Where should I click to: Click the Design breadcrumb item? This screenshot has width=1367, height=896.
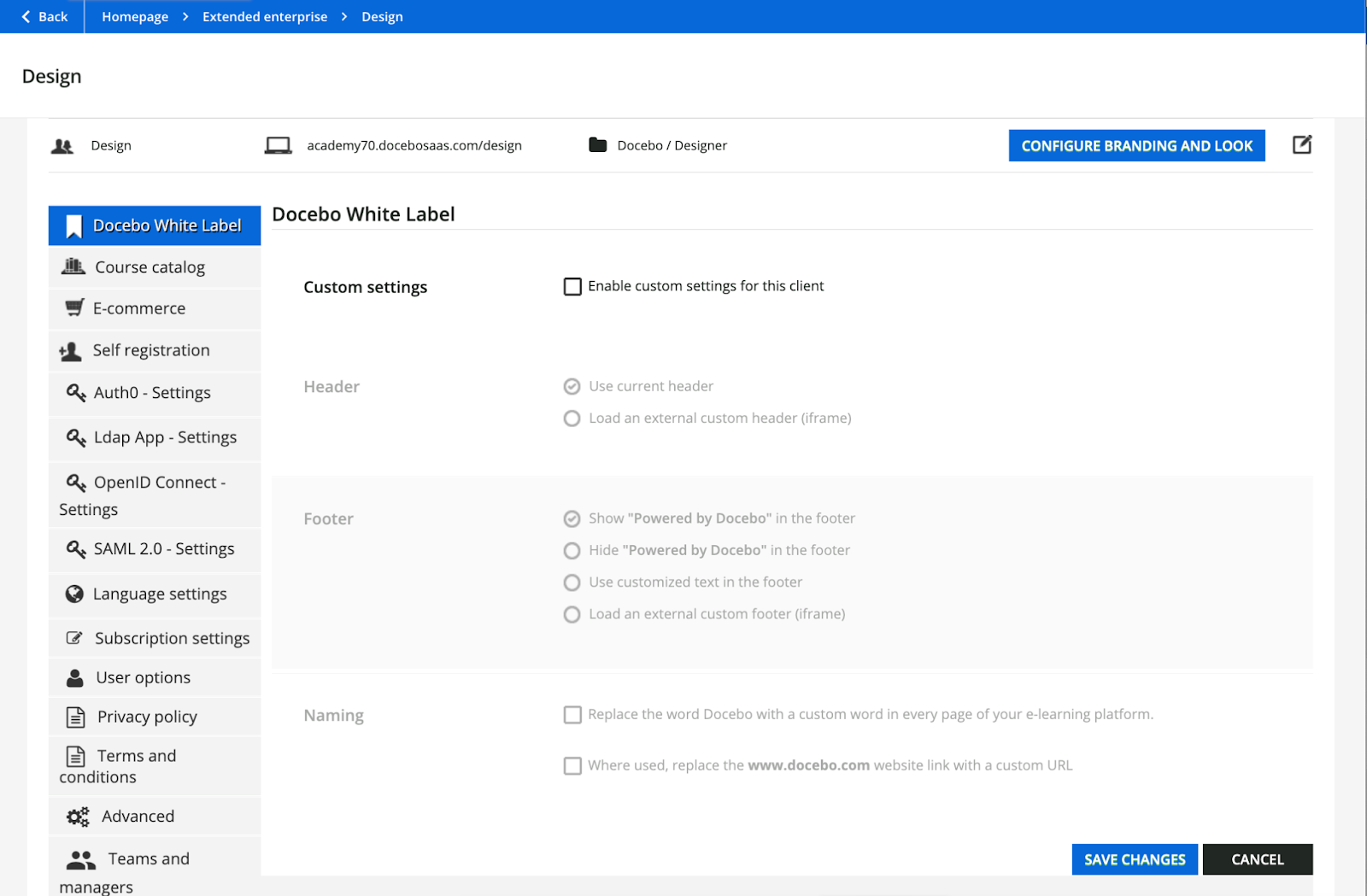(382, 17)
